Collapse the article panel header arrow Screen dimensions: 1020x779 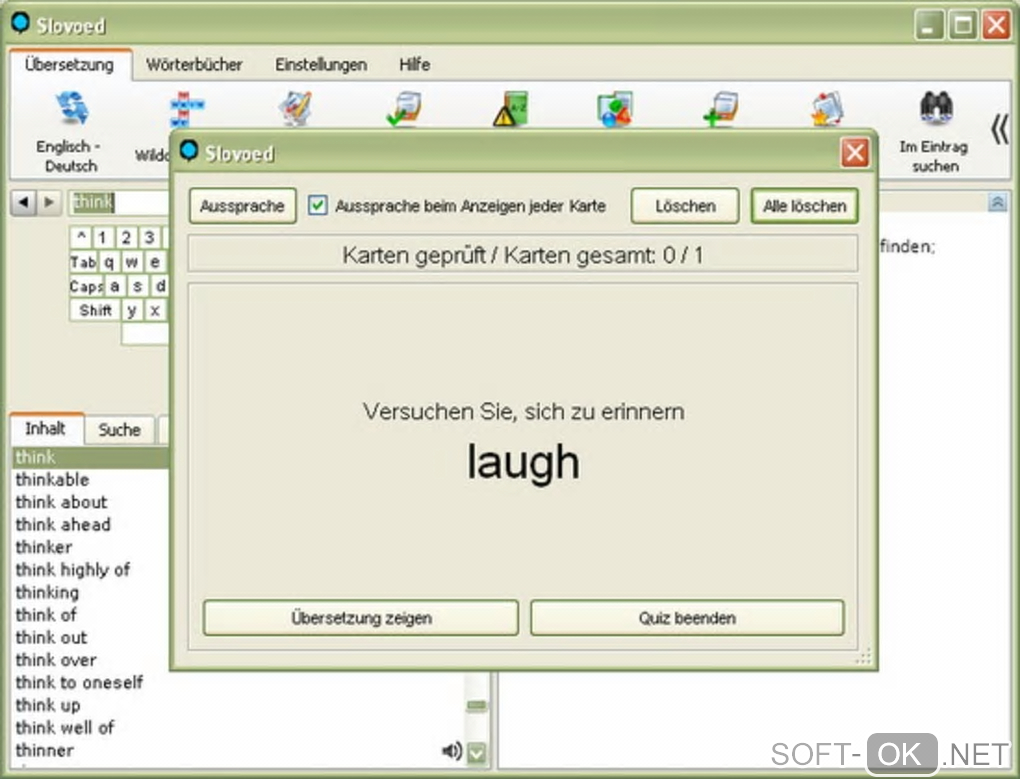[997, 202]
